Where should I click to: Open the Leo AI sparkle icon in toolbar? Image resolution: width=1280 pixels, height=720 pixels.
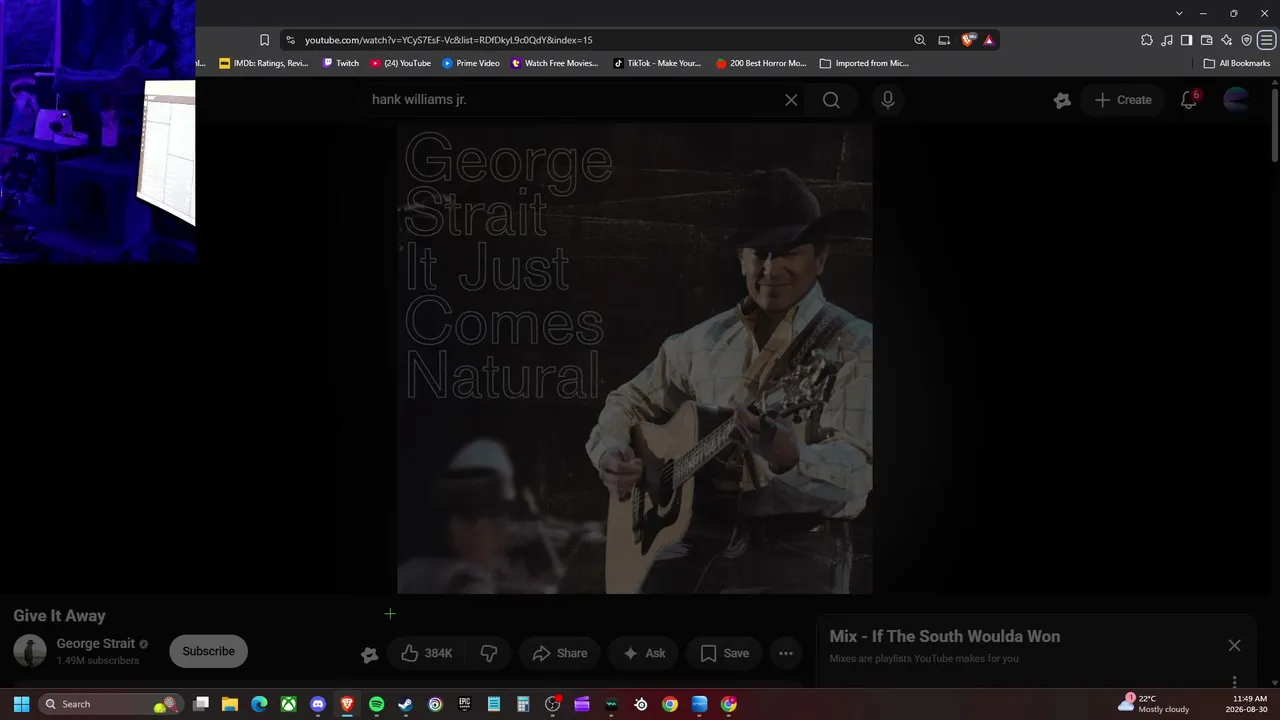point(1226,40)
